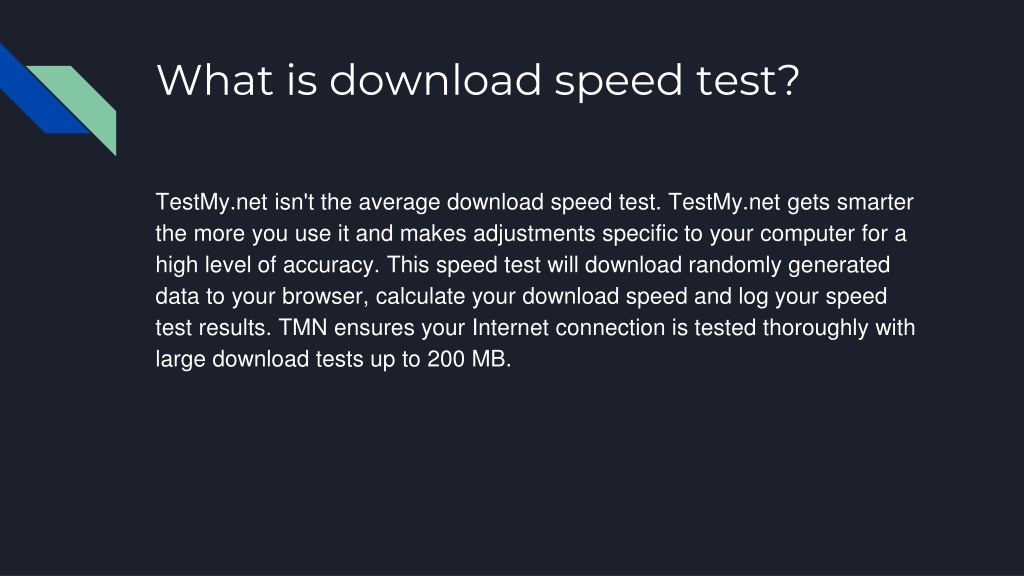Click the word 'speed' in the heading

618,83
